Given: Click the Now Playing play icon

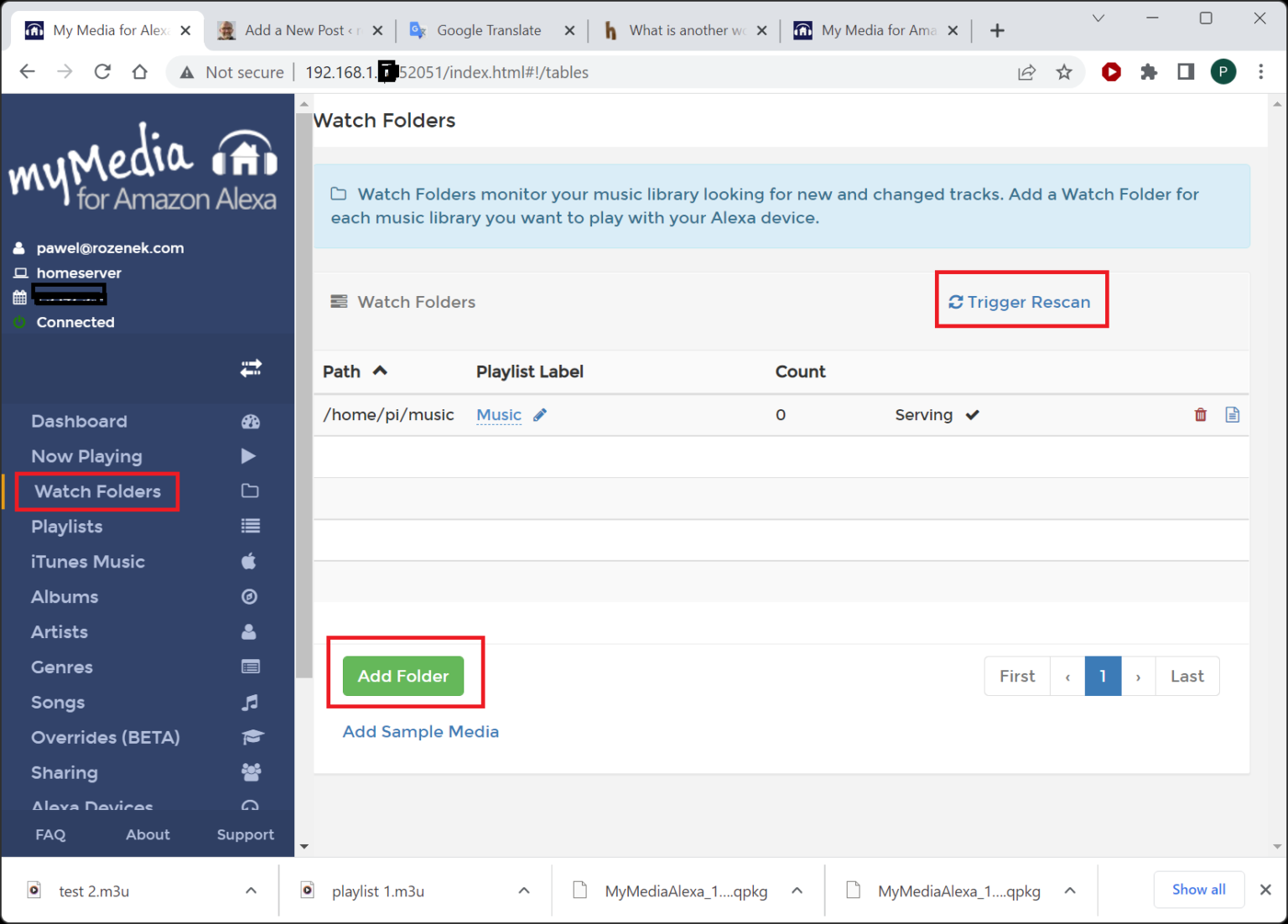Looking at the screenshot, I should pyautogui.click(x=248, y=456).
